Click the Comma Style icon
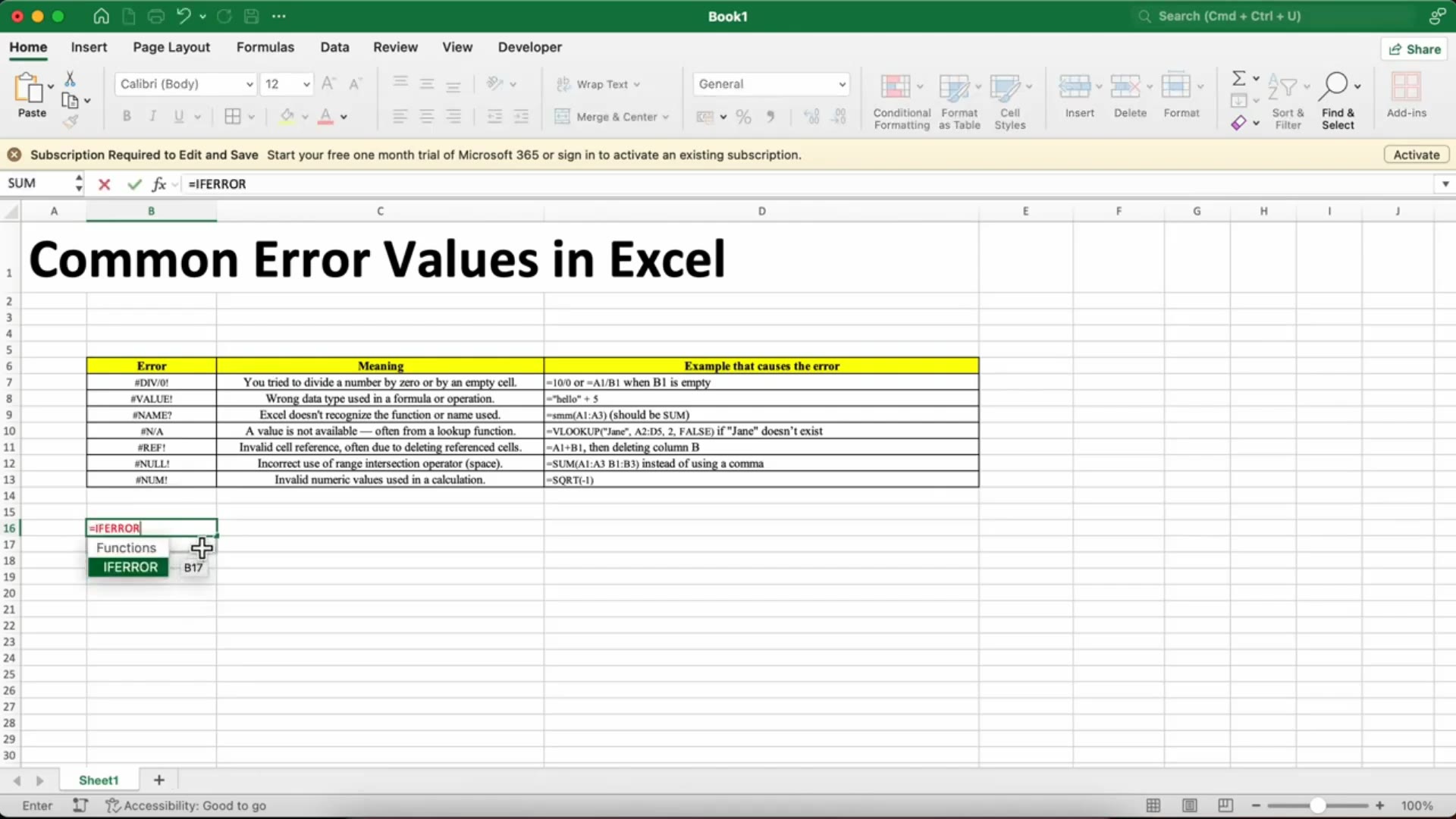Image resolution: width=1456 pixels, height=819 pixels. [x=770, y=117]
